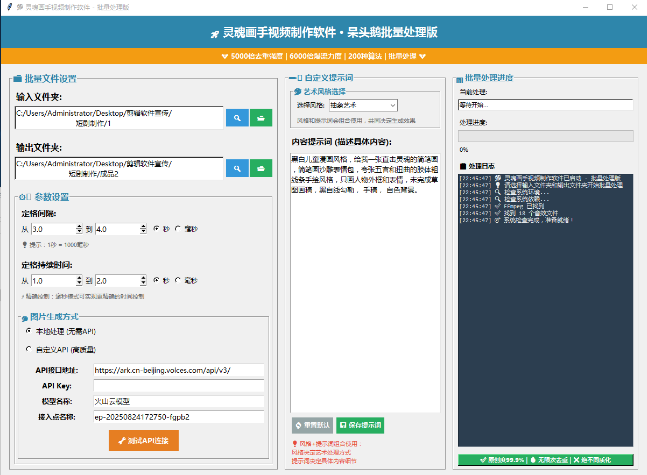This screenshot has height=475, width=647.
Task: Click stepper arrows on 定格持续时间 start value
Action: tap(76, 281)
